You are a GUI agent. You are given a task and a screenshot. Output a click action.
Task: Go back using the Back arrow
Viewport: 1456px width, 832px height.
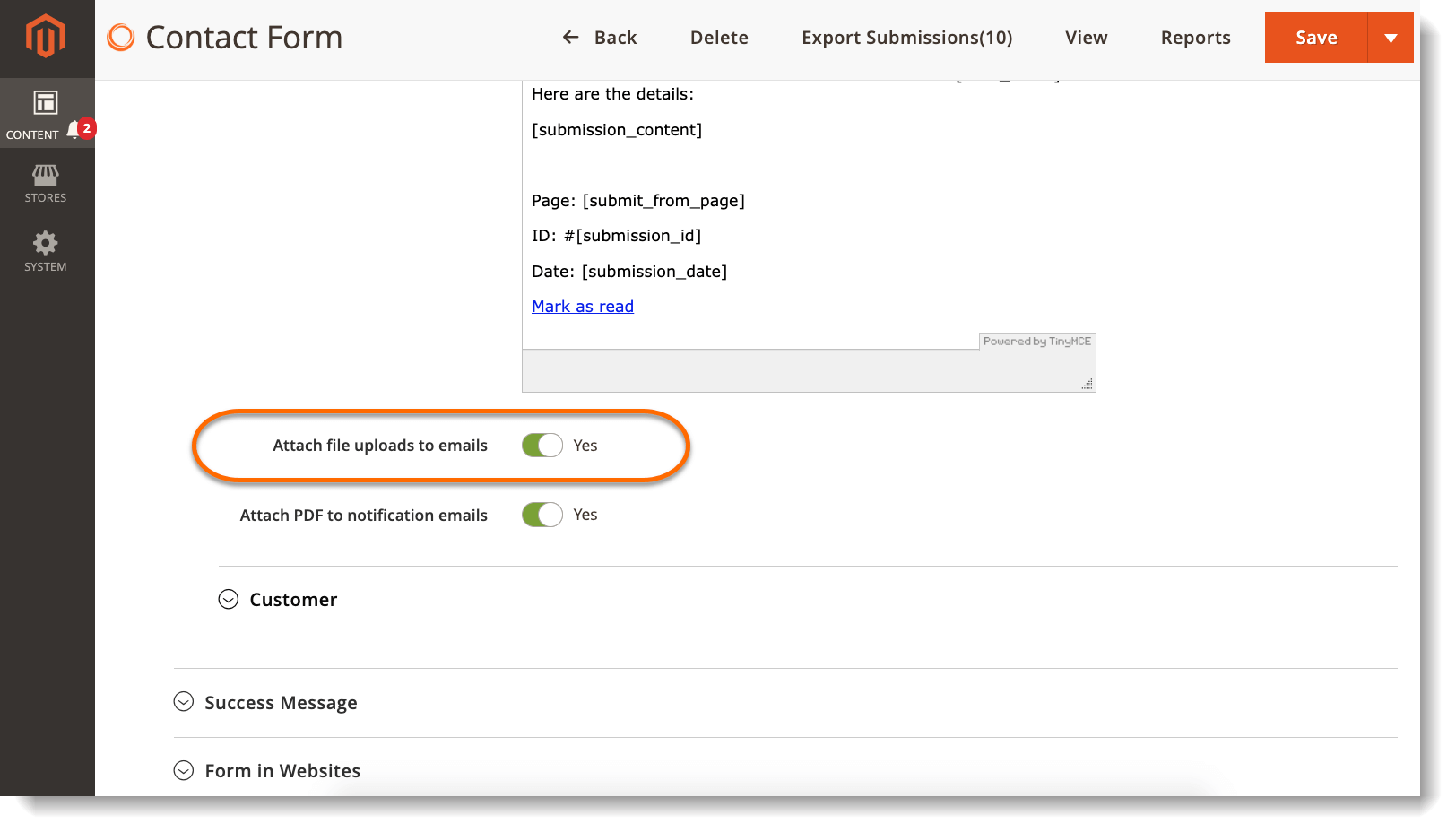coord(599,38)
